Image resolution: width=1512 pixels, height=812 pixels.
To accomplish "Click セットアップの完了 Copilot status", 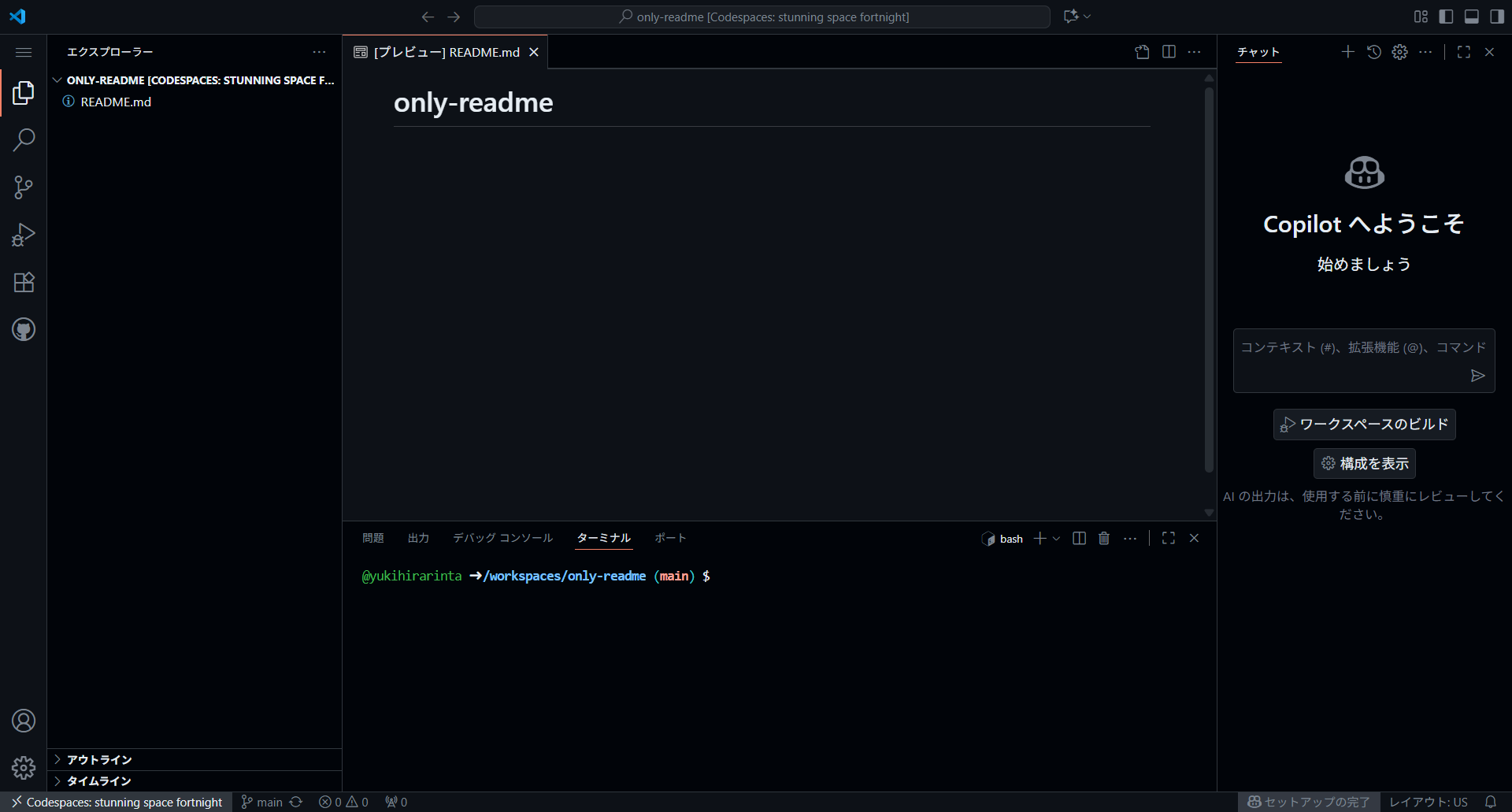I will tap(1309, 802).
